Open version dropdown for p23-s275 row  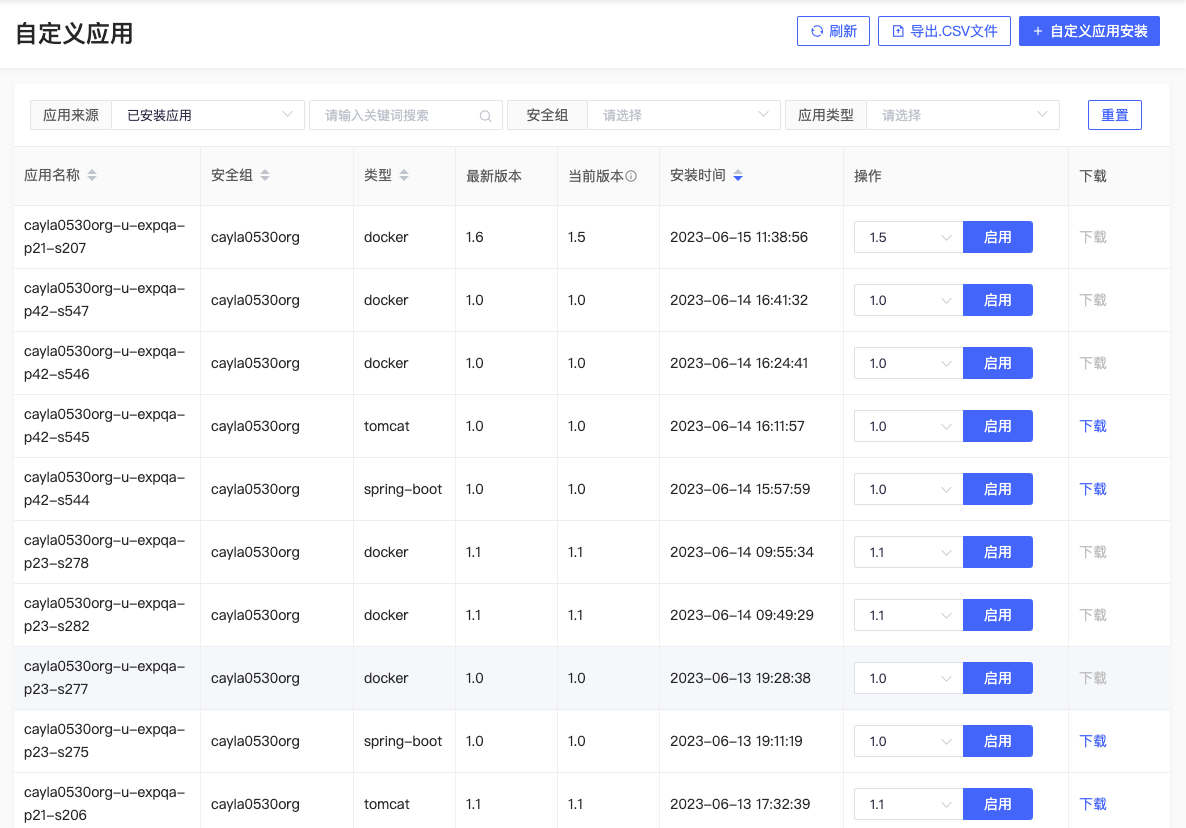point(908,741)
